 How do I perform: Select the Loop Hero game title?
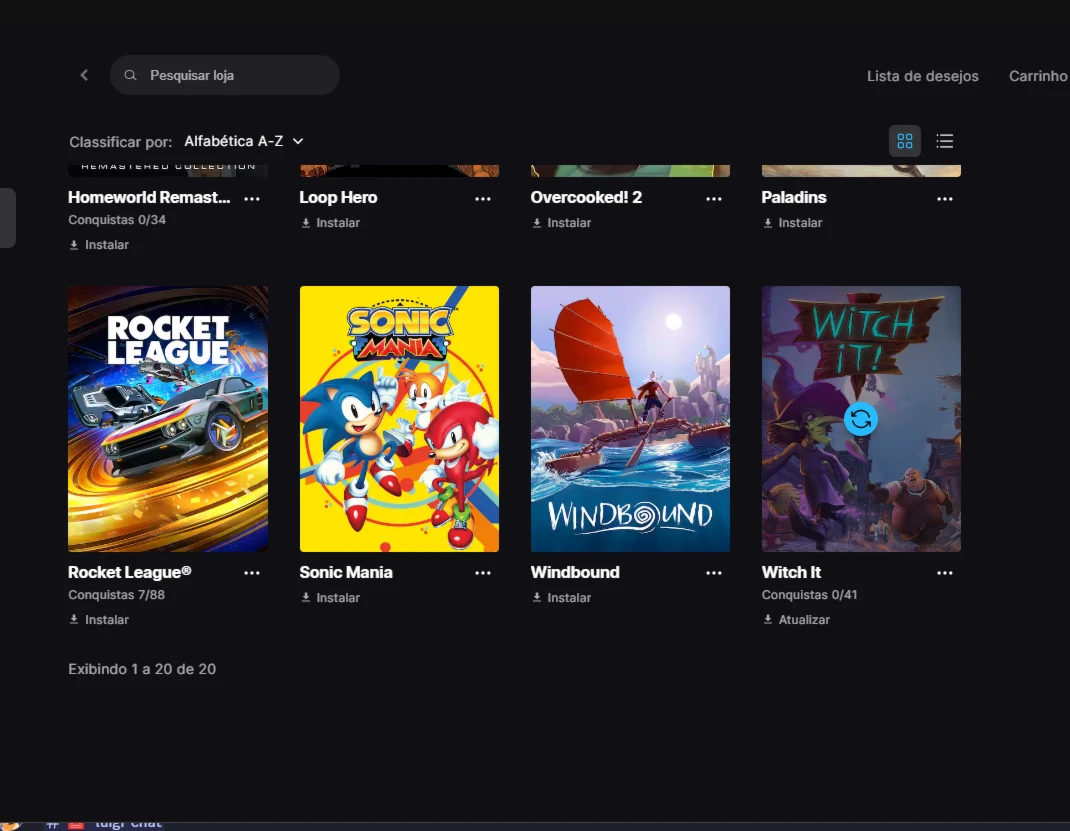click(338, 198)
